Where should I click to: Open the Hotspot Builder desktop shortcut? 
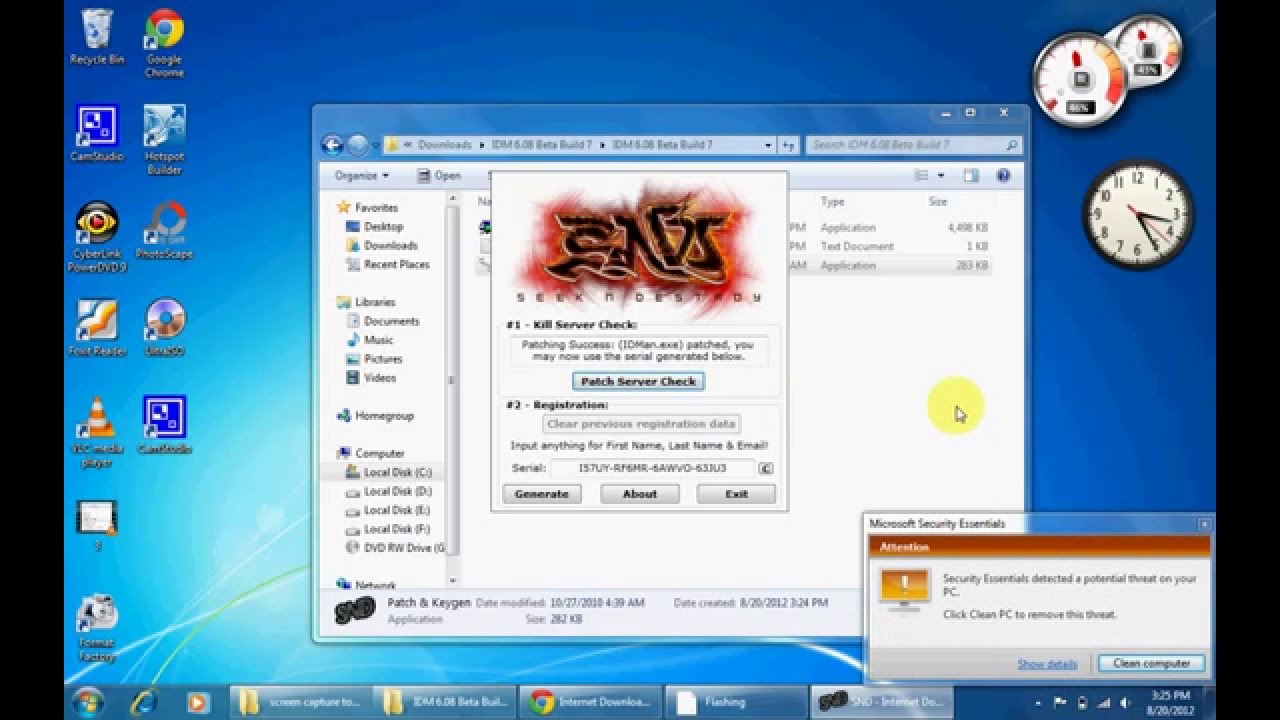pyautogui.click(x=164, y=140)
